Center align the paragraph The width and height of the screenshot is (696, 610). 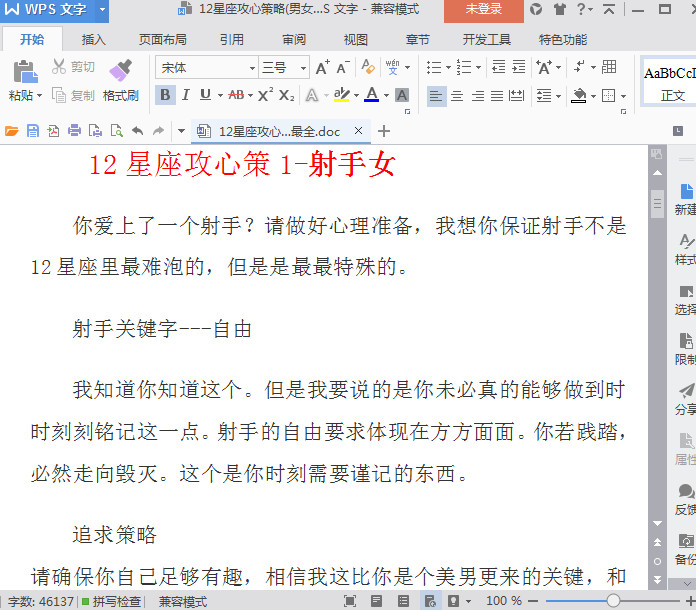[457, 95]
